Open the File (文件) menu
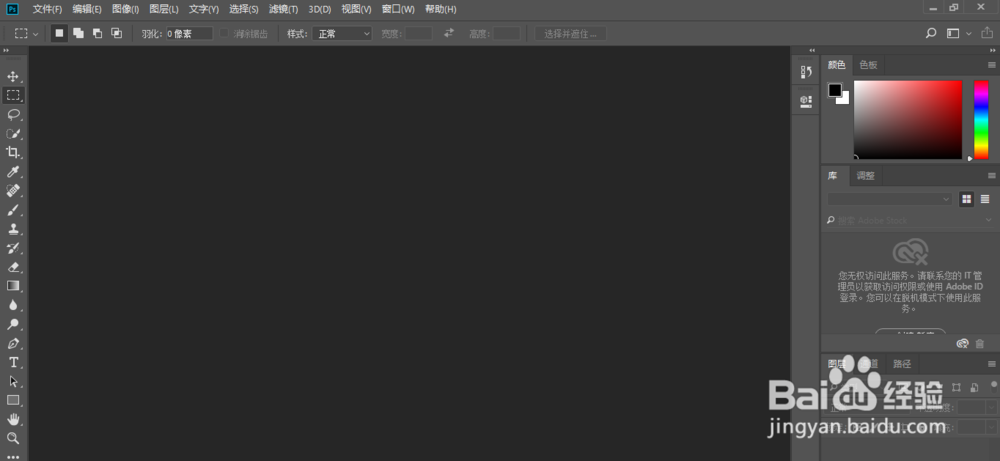This screenshot has height=461, width=1000. 47,9
